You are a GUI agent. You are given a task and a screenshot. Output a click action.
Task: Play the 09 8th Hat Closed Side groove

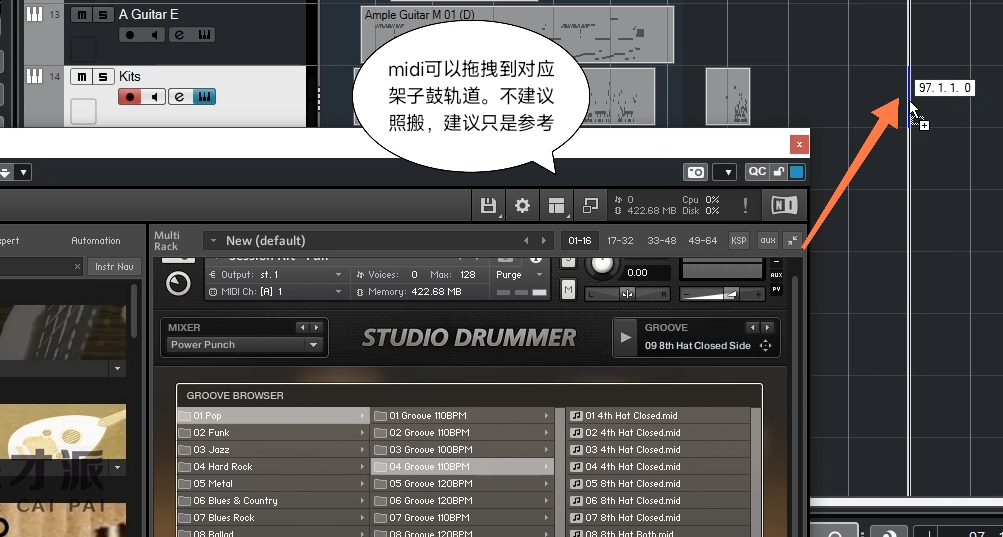[626, 337]
